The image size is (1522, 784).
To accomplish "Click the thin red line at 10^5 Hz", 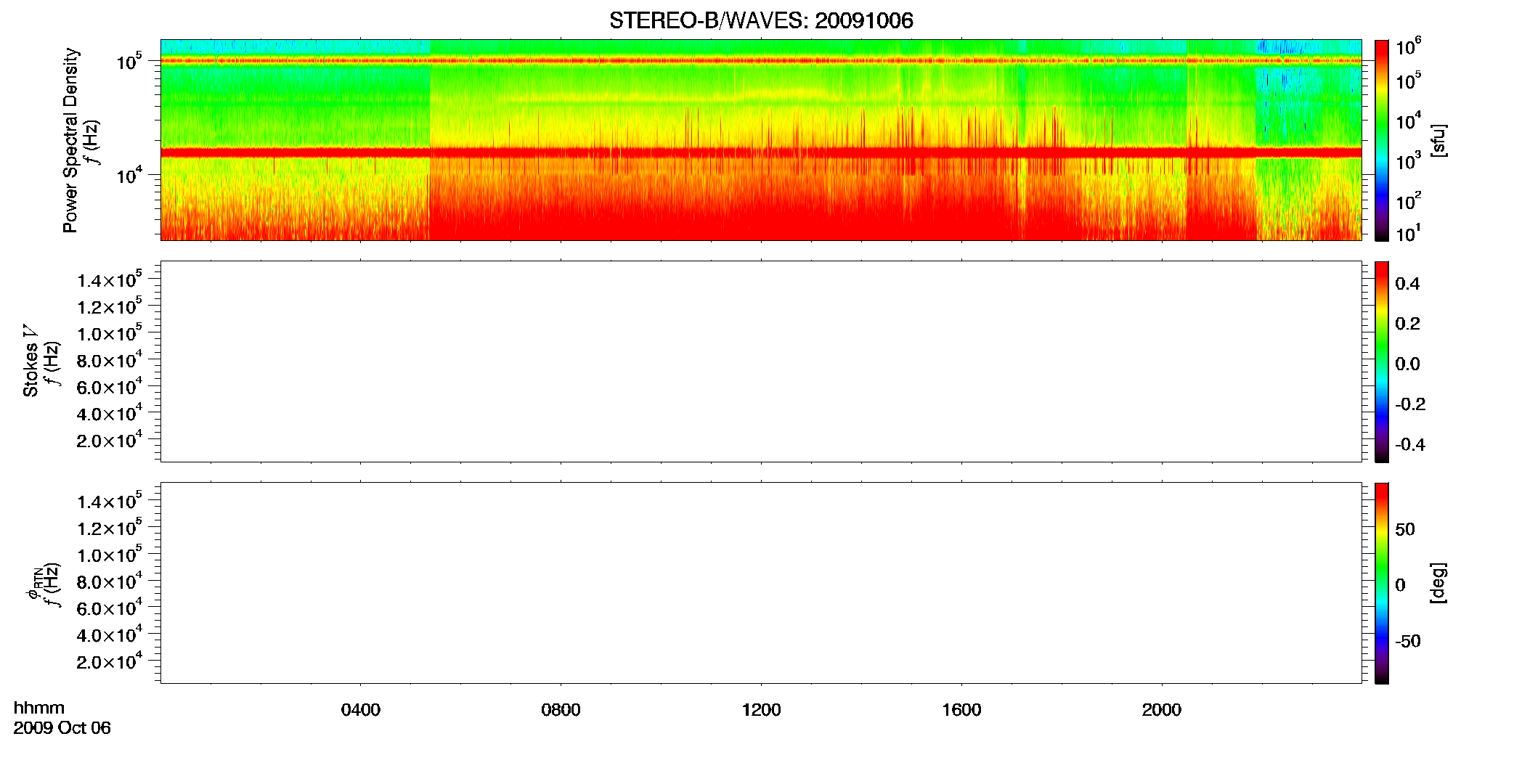I will (x=761, y=61).
